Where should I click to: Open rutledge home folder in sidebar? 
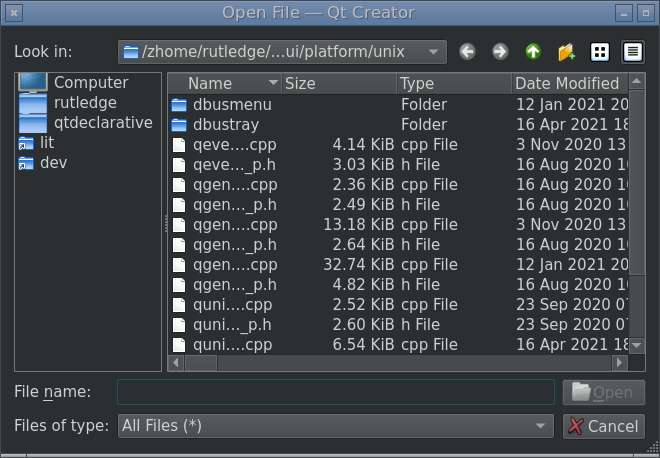85,102
